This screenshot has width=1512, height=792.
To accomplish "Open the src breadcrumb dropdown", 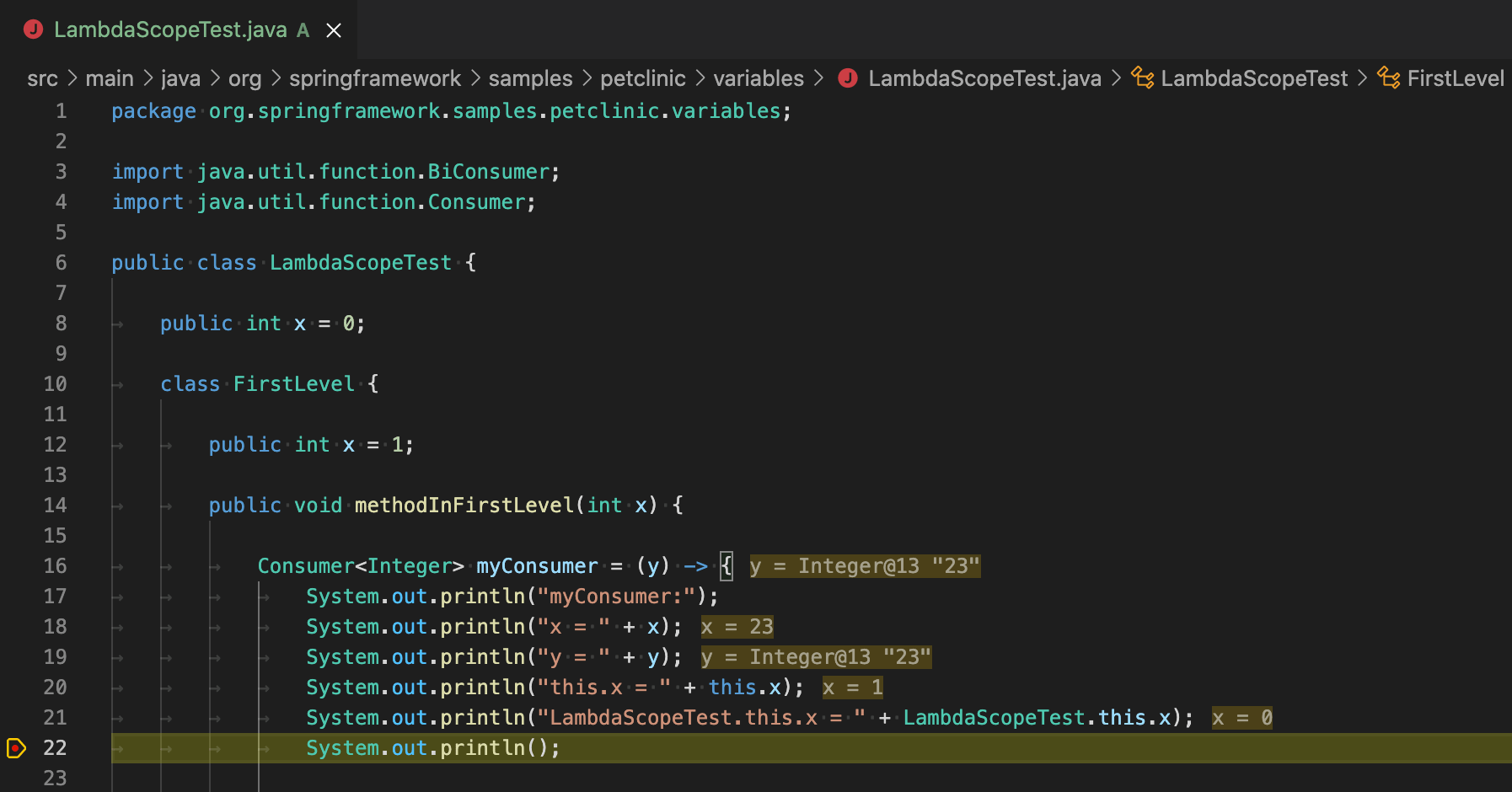I will coord(43,78).
